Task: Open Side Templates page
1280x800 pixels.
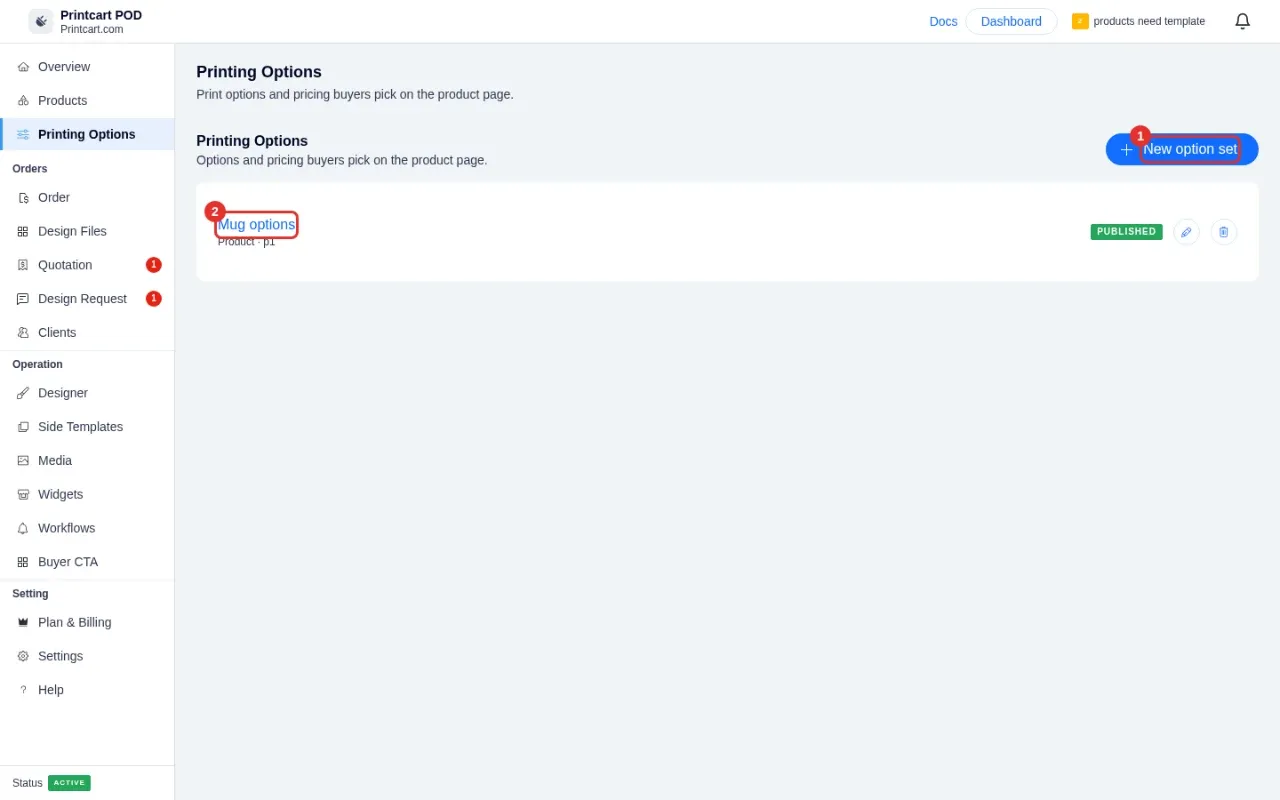Action: (x=87, y=427)
